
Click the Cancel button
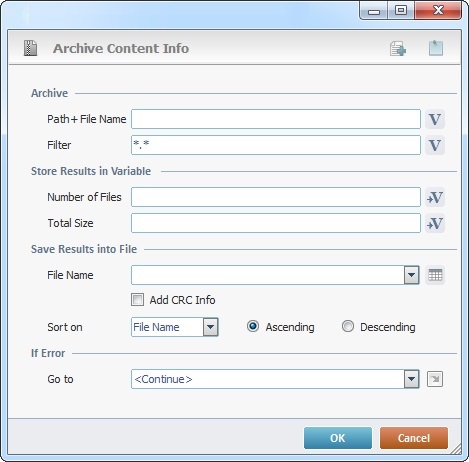pos(414,438)
